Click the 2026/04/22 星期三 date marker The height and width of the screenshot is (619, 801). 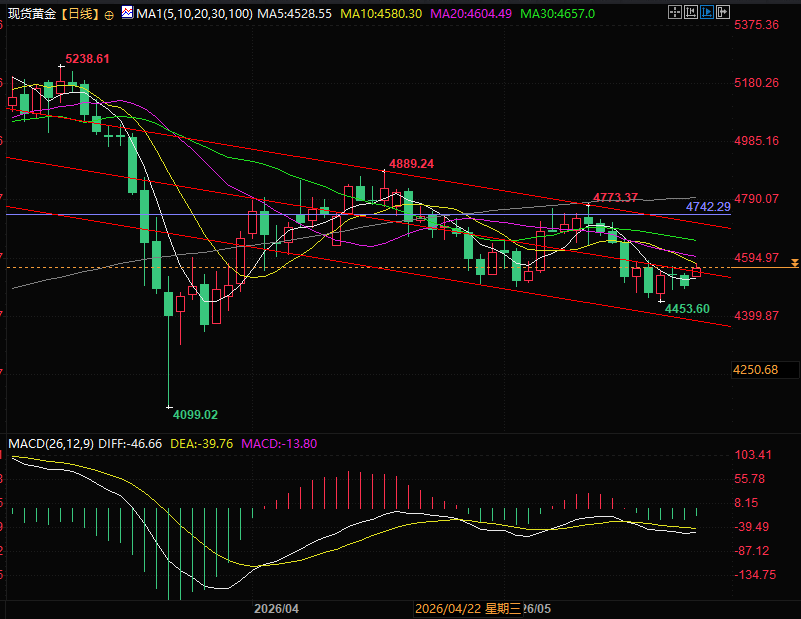[468, 608]
